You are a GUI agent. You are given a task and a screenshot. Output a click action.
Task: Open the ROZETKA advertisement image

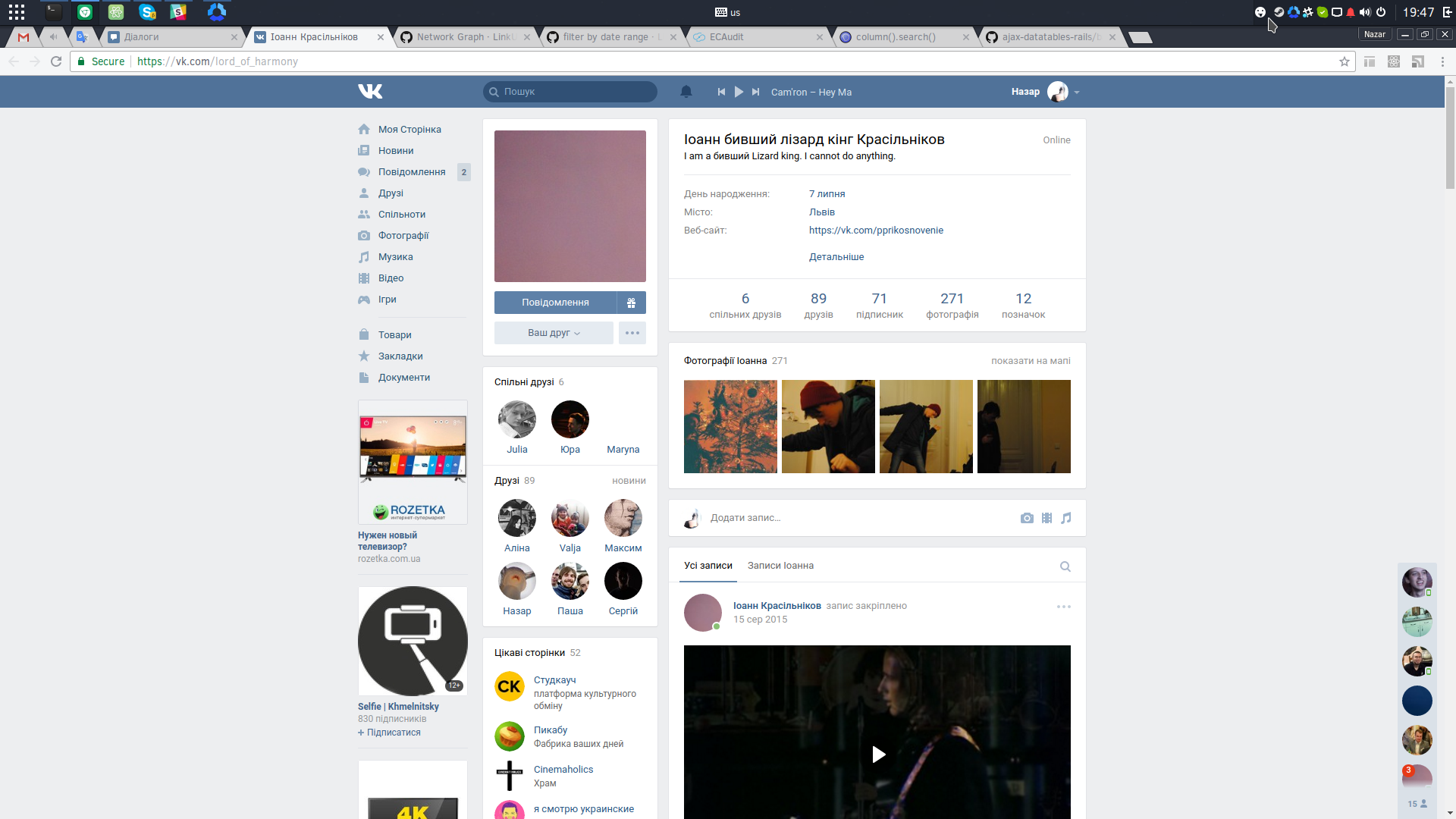click(413, 462)
